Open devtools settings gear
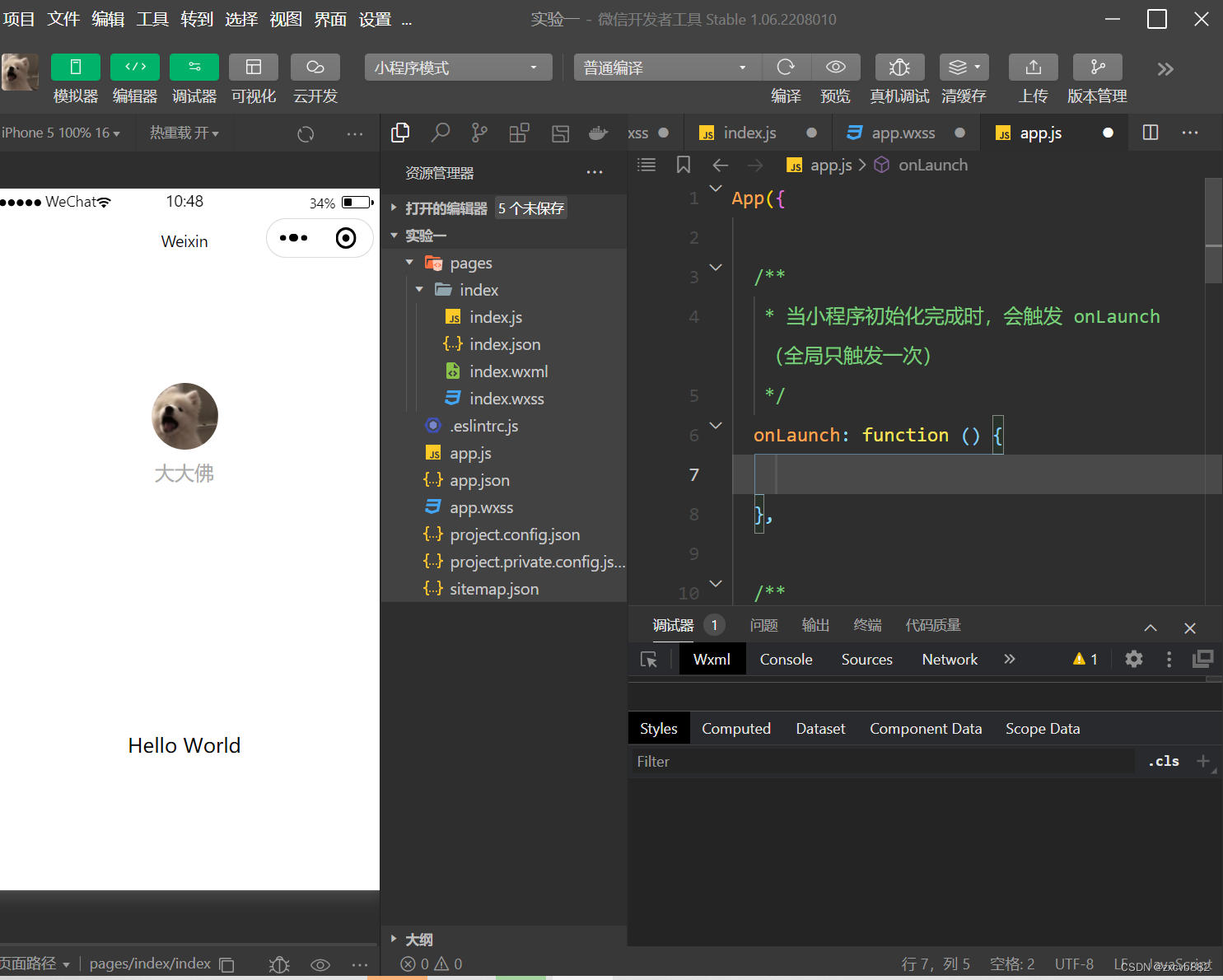Image resolution: width=1223 pixels, height=980 pixels. tap(1134, 659)
